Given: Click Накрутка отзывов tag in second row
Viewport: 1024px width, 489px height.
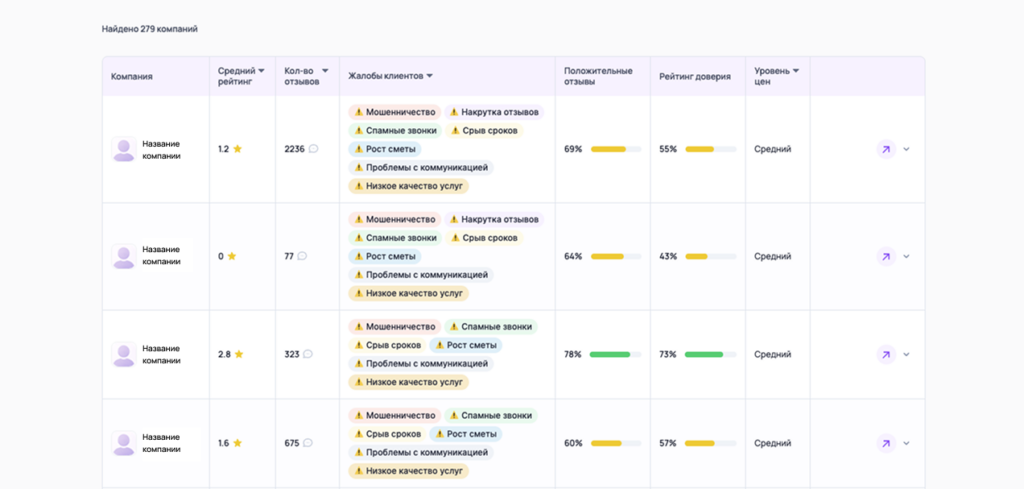Looking at the screenshot, I should pos(494,219).
